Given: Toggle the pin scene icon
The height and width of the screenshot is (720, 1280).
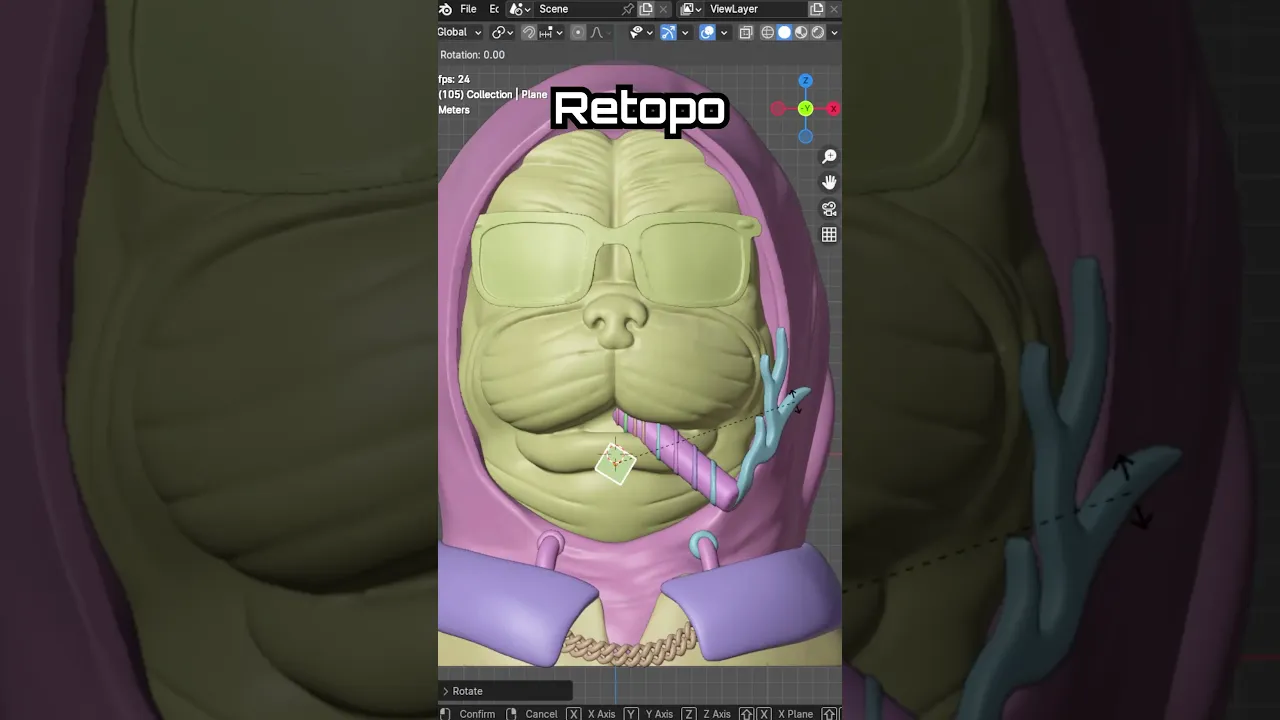Looking at the screenshot, I should (x=628, y=9).
